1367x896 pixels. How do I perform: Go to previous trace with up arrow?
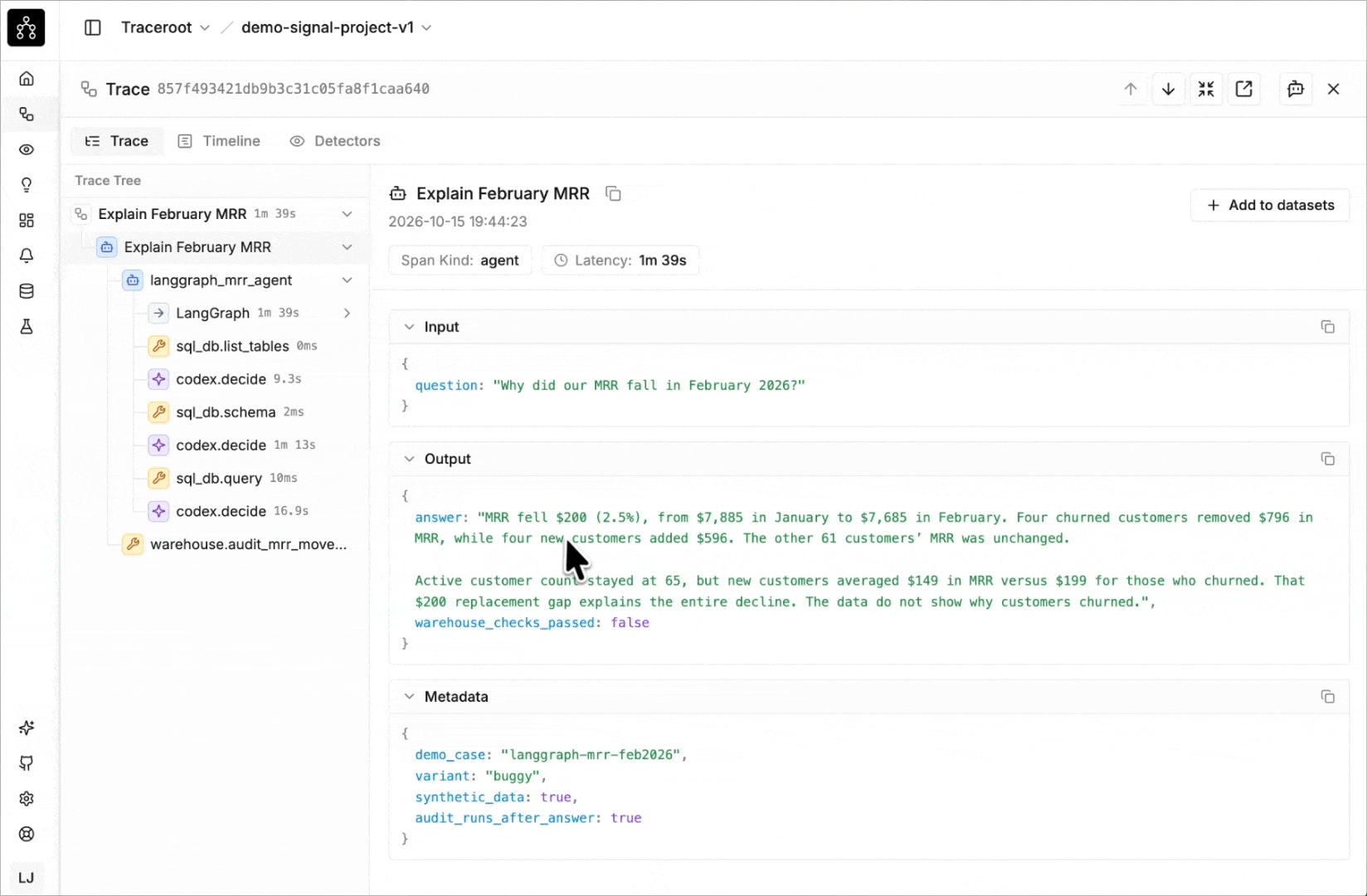(x=1131, y=89)
